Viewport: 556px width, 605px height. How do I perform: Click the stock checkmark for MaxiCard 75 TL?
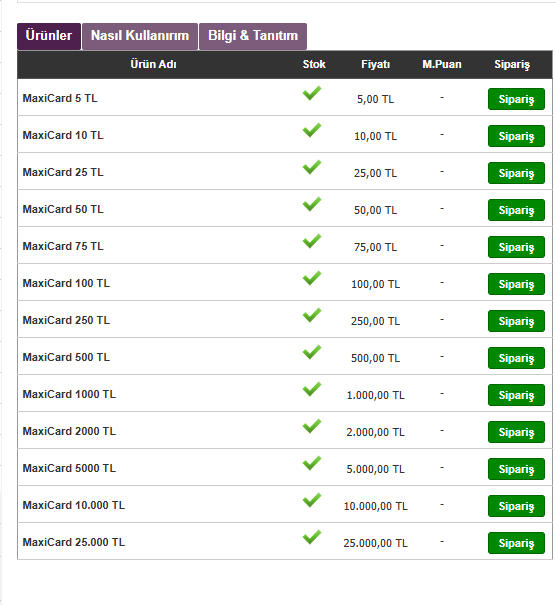[x=312, y=242]
